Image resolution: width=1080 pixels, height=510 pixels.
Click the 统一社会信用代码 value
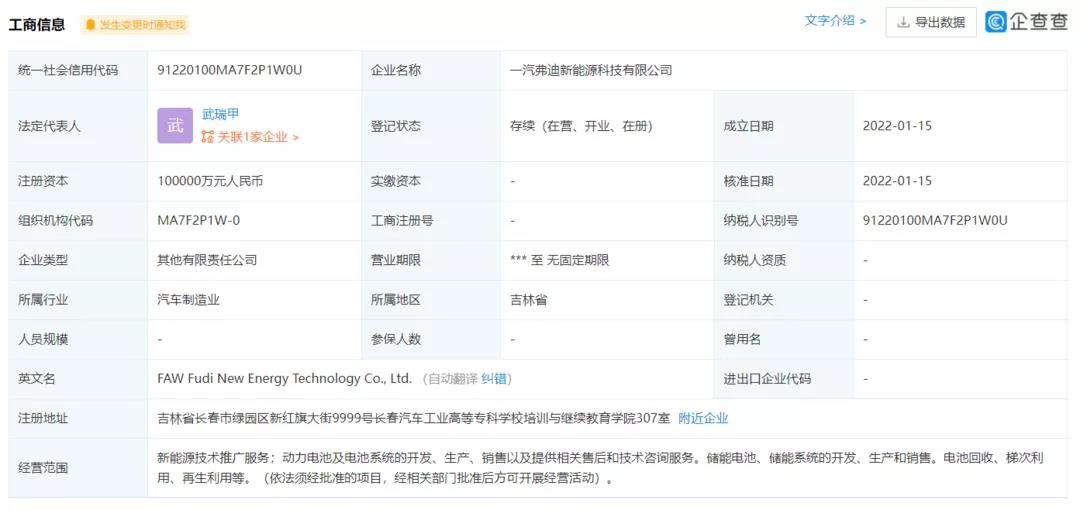(229, 70)
